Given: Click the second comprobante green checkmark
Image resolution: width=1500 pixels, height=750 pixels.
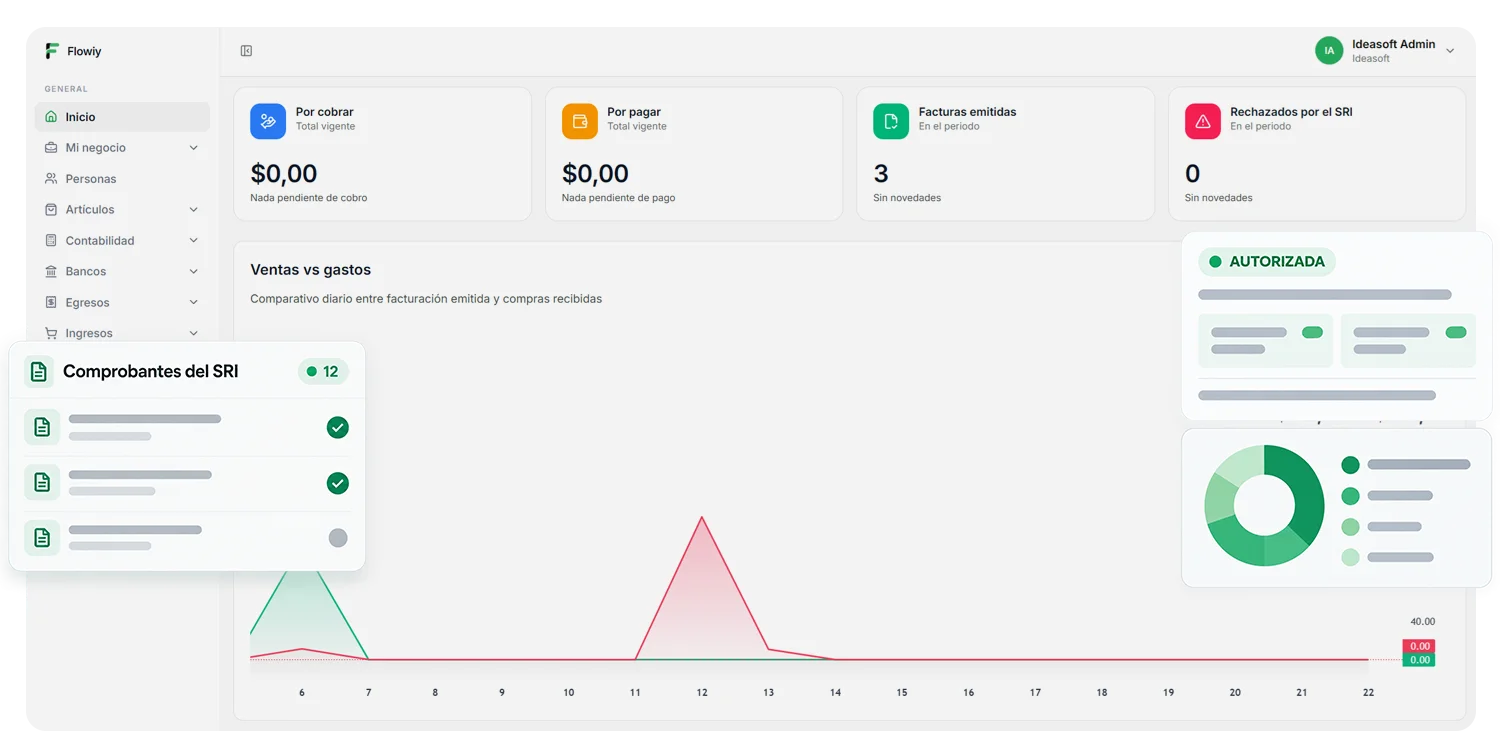Looking at the screenshot, I should [338, 483].
